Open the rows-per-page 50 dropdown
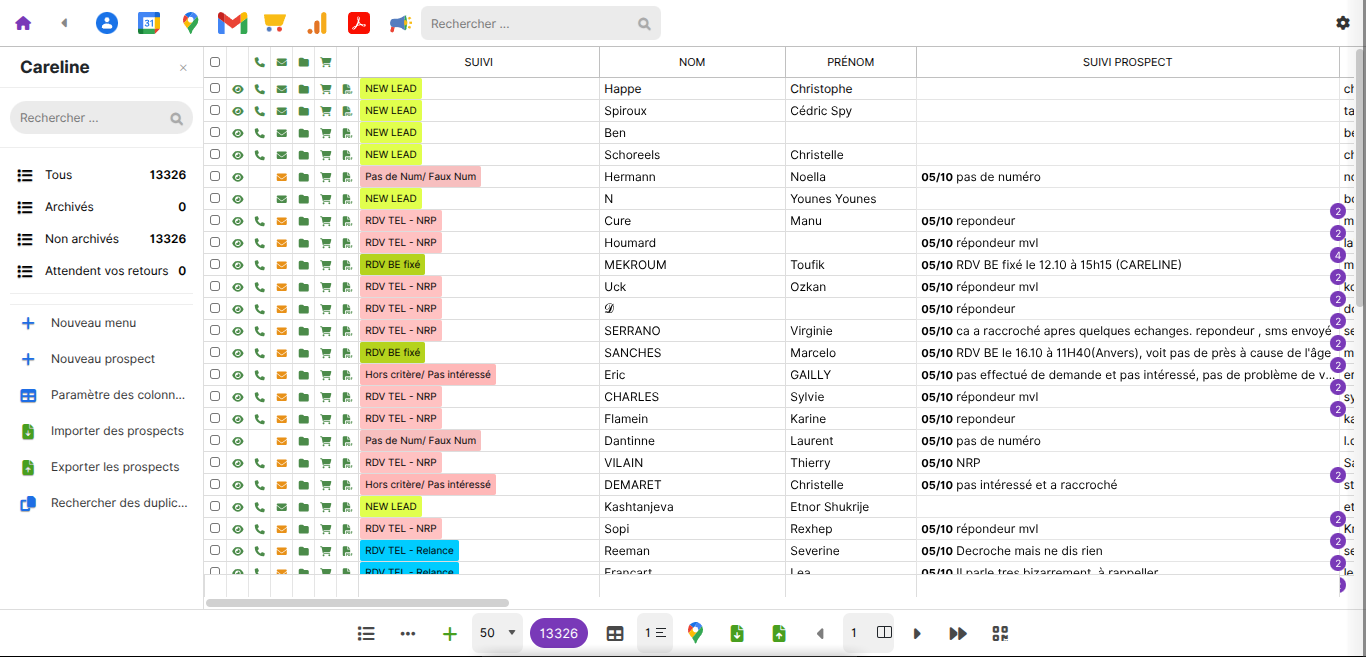Image resolution: width=1366 pixels, height=657 pixels. (x=497, y=633)
